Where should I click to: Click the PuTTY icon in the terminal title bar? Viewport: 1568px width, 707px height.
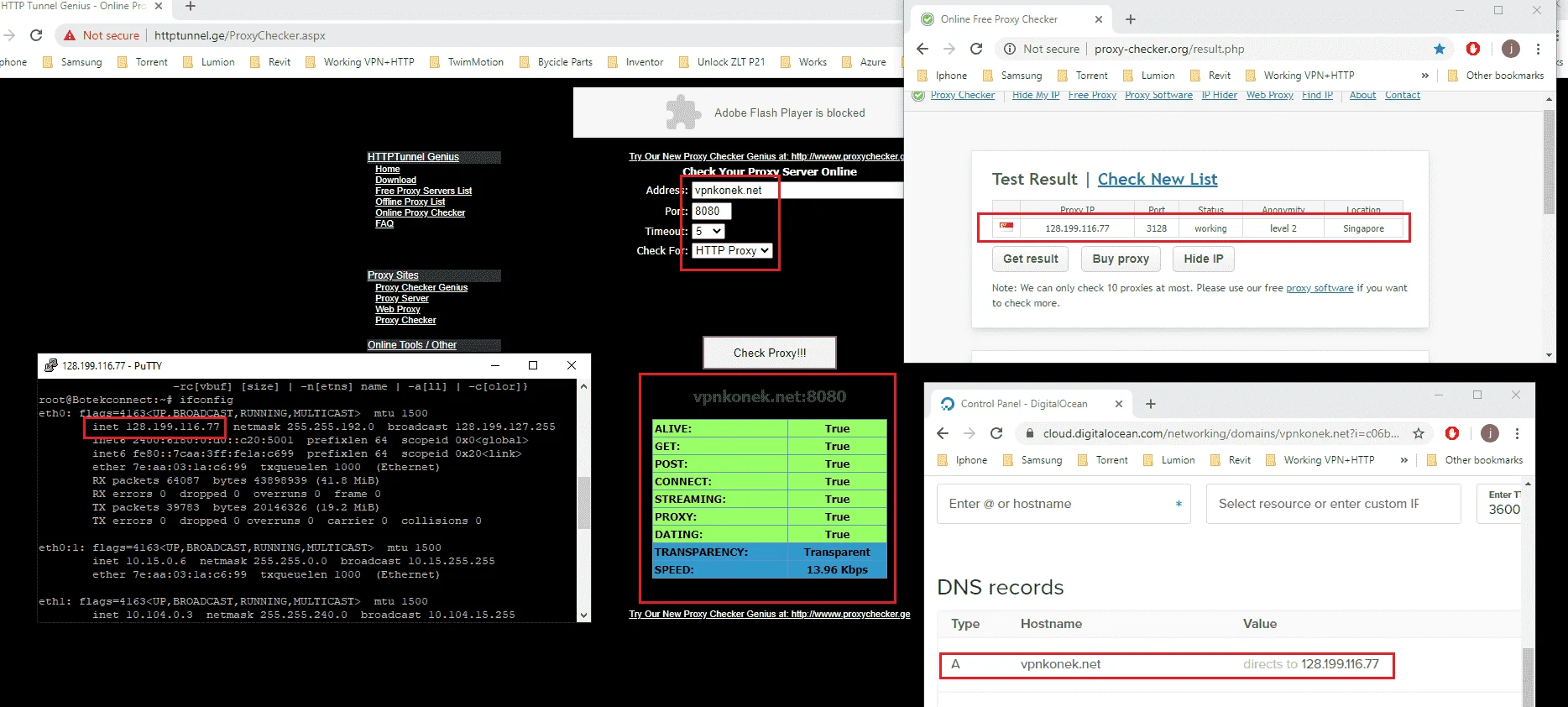click(50, 365)
